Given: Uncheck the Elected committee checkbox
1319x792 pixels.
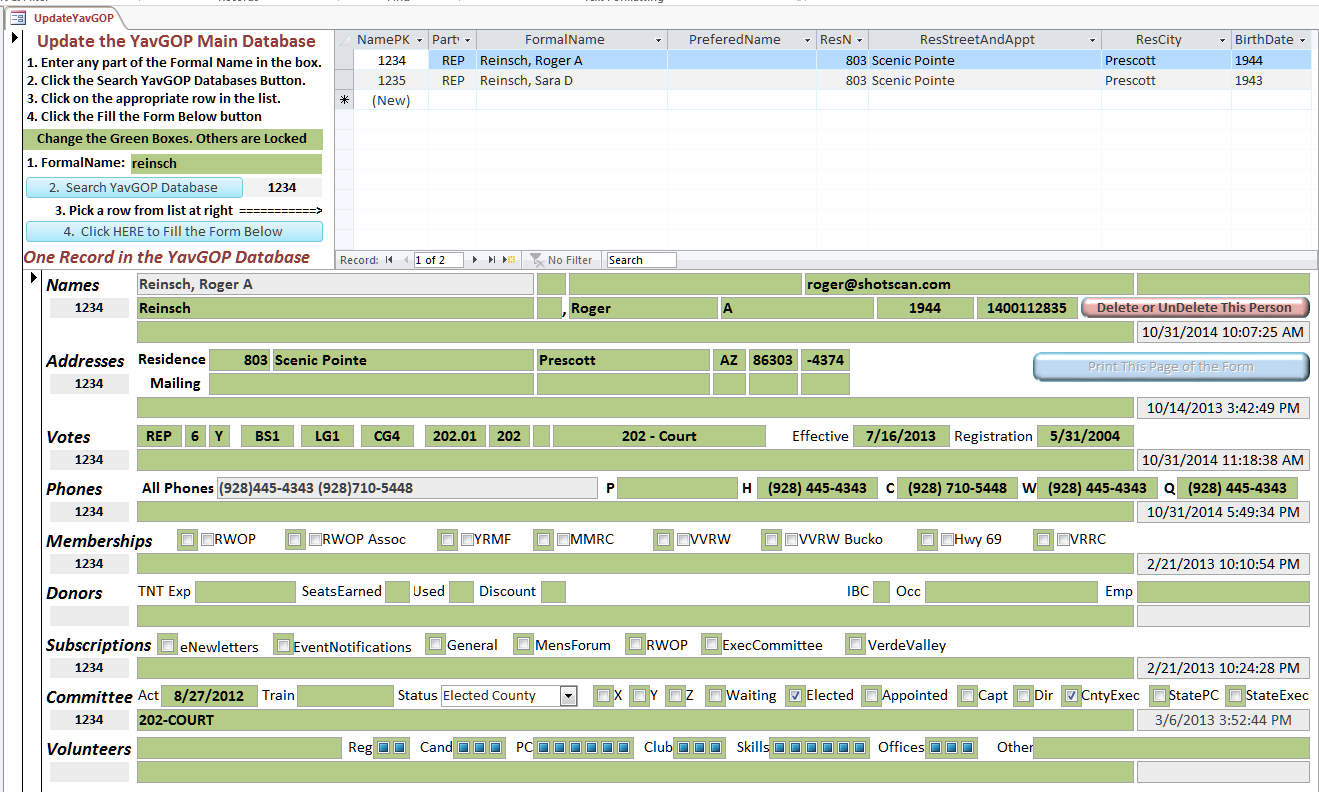Looking at the screenshot, I should 795,695.
